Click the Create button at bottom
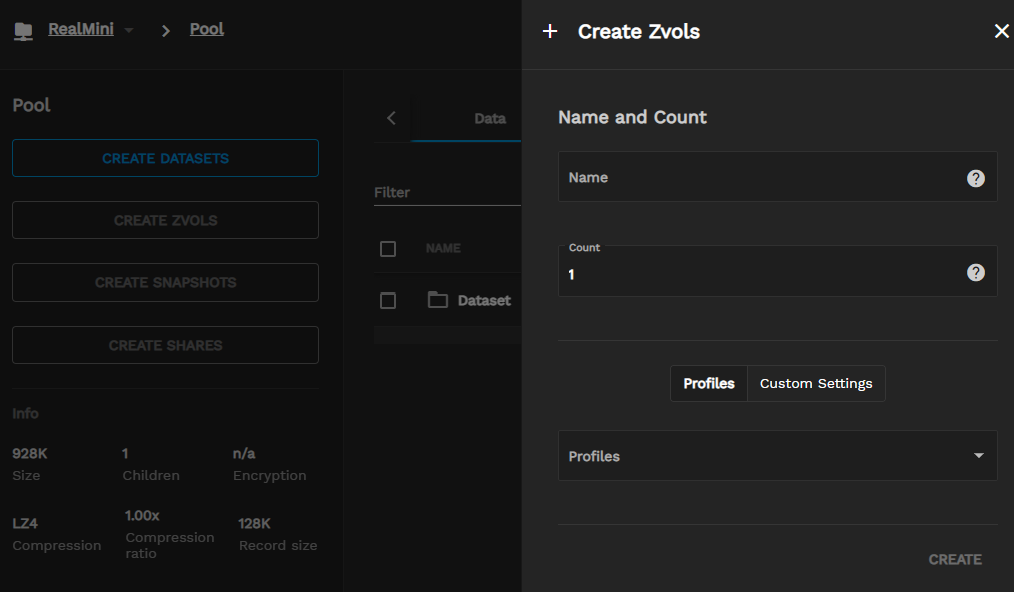 click(x=954, y=559)
